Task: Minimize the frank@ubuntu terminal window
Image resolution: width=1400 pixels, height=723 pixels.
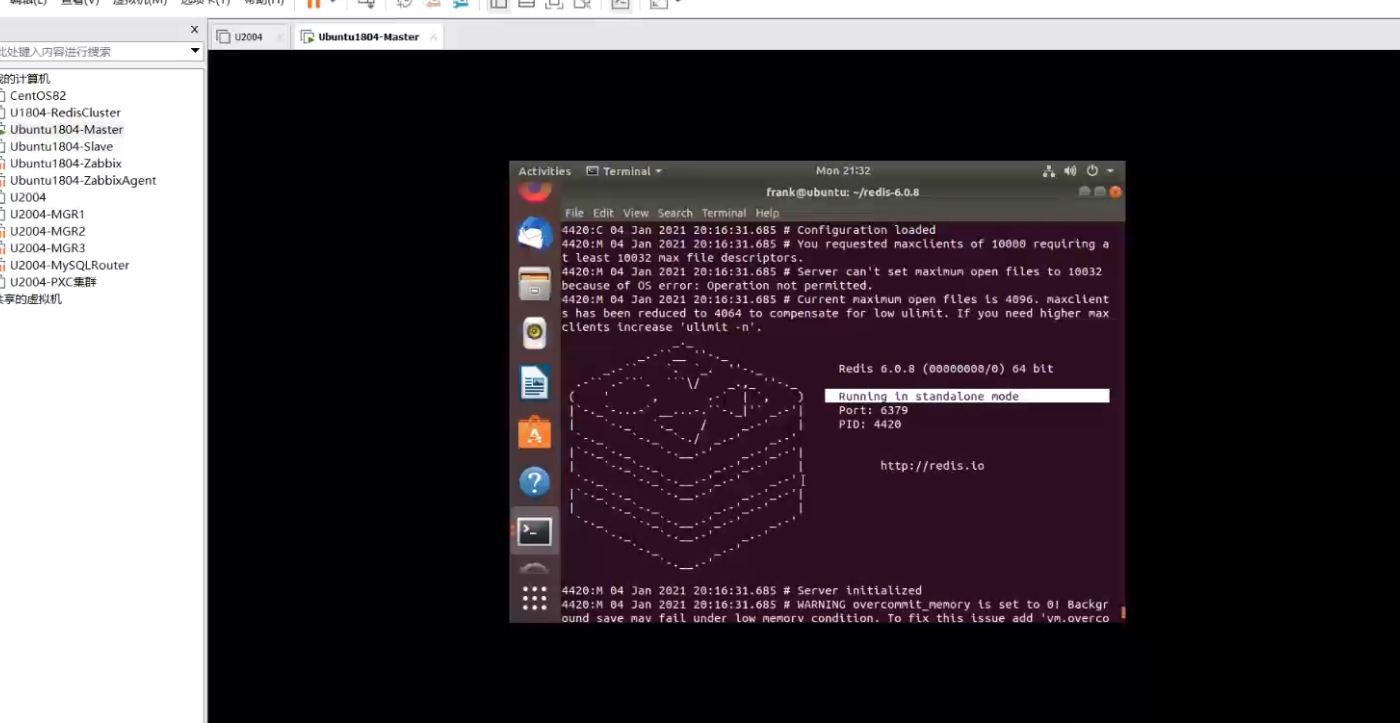Action: tap(1085, 192)
